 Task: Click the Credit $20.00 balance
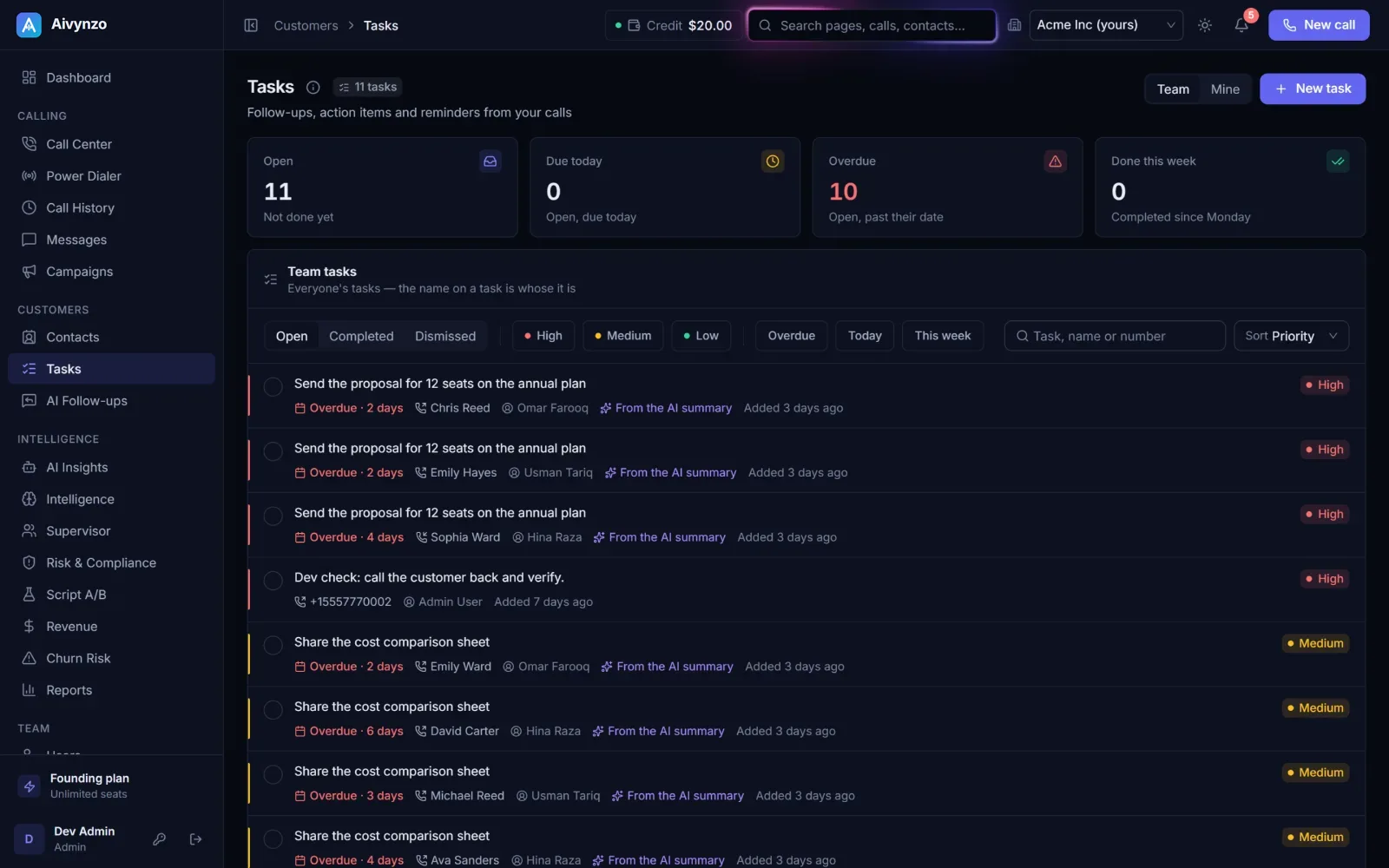674,25
